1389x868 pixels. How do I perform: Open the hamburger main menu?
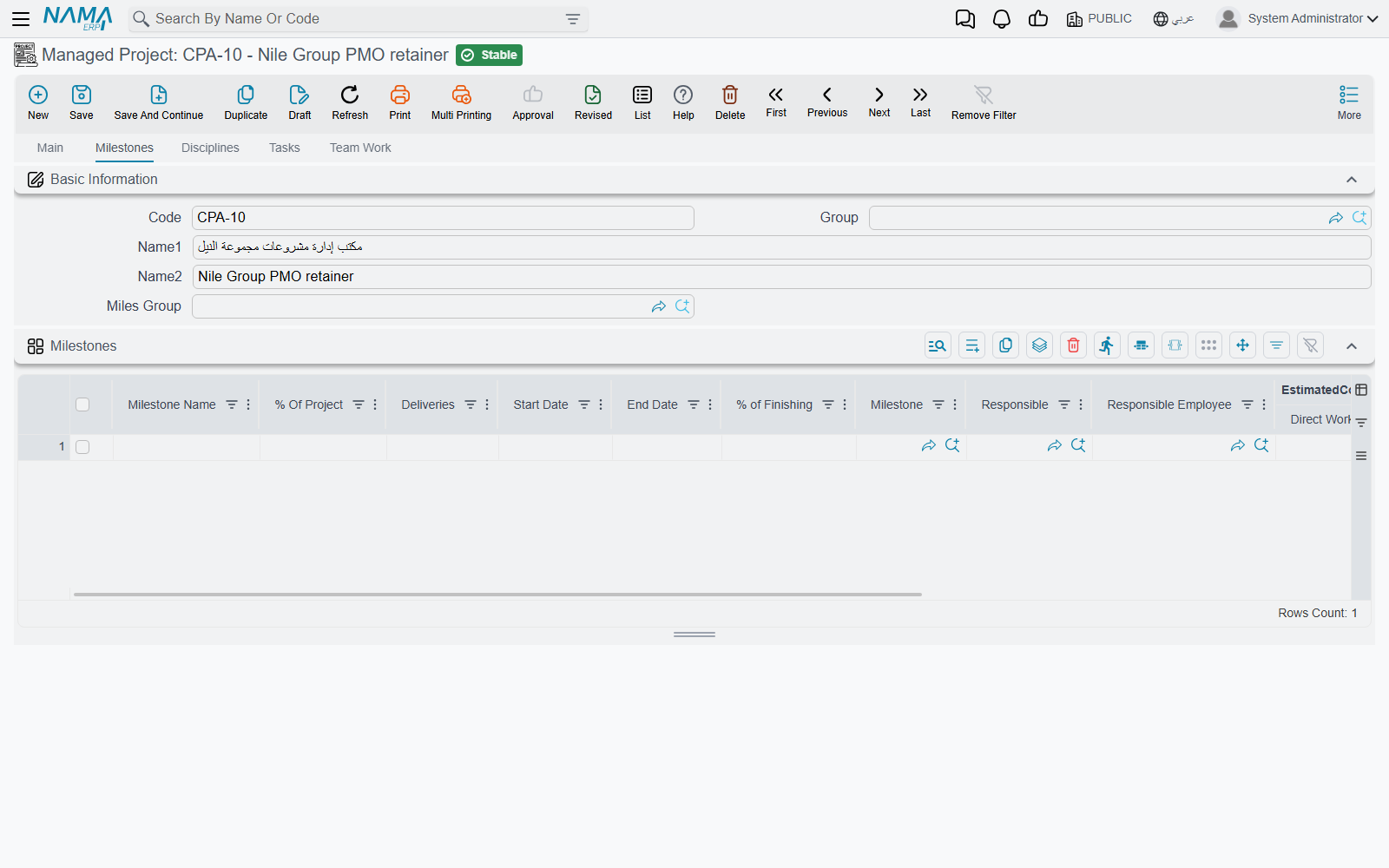(21, 18)
